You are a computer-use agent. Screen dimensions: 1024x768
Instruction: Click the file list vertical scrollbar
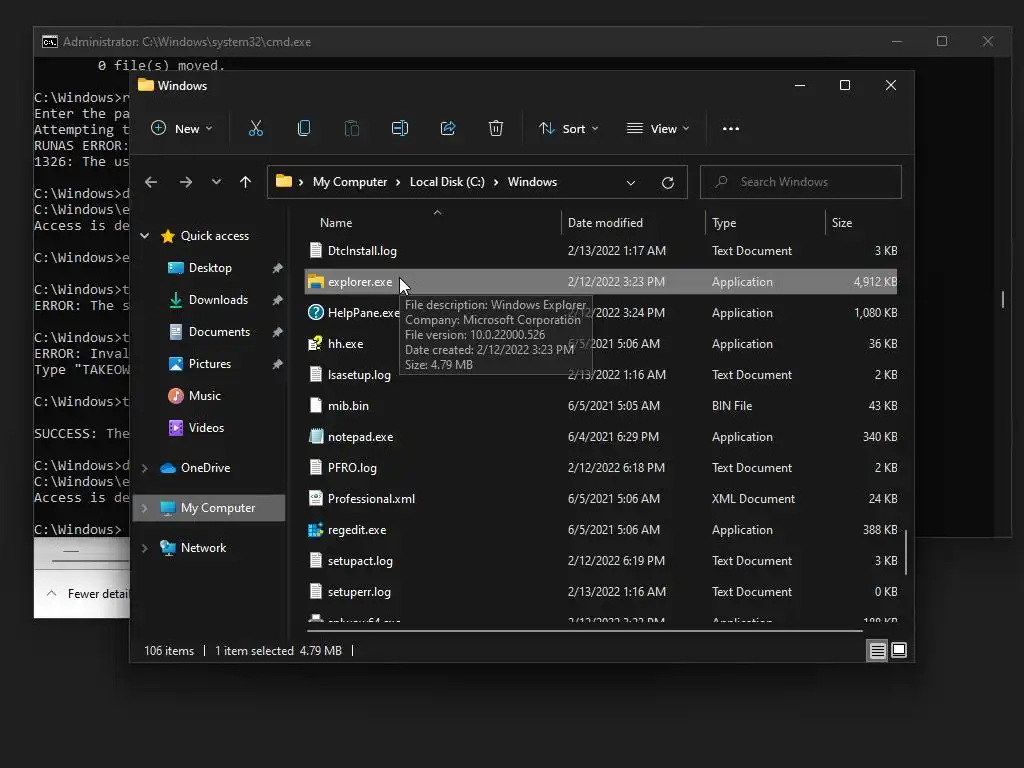click(906, 552)
